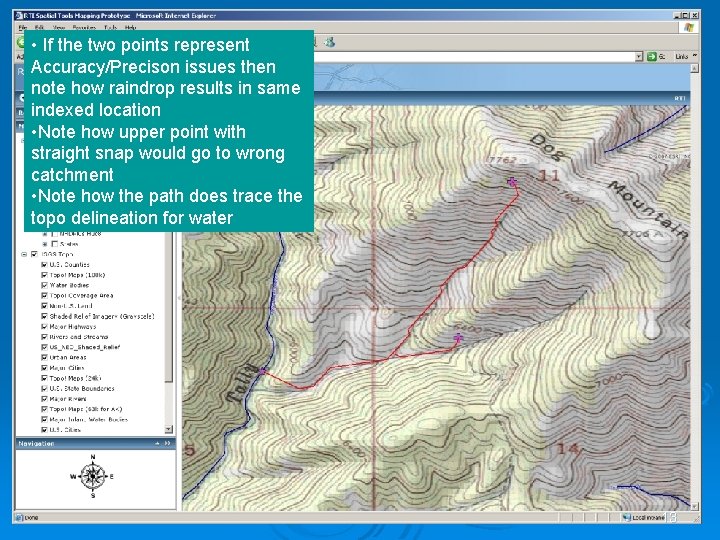Screen dimensions: 720x540
Task: Click section number 11 on the map
Action: 549,175
